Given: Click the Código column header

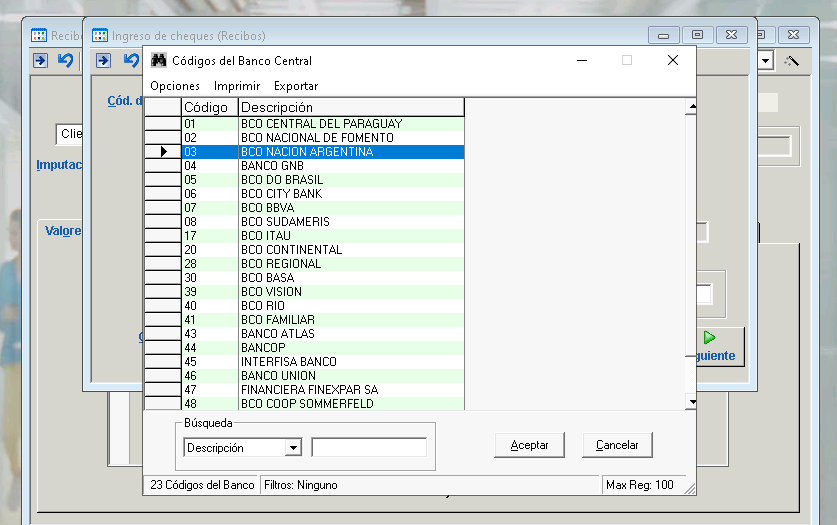Looking at the screenshot, I should [207, 107].
